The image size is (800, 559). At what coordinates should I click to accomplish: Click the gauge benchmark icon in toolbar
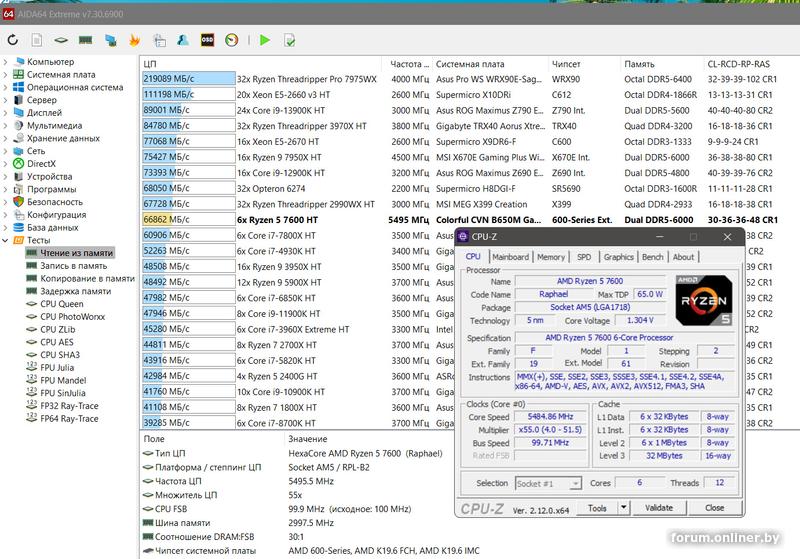point(232,40)
